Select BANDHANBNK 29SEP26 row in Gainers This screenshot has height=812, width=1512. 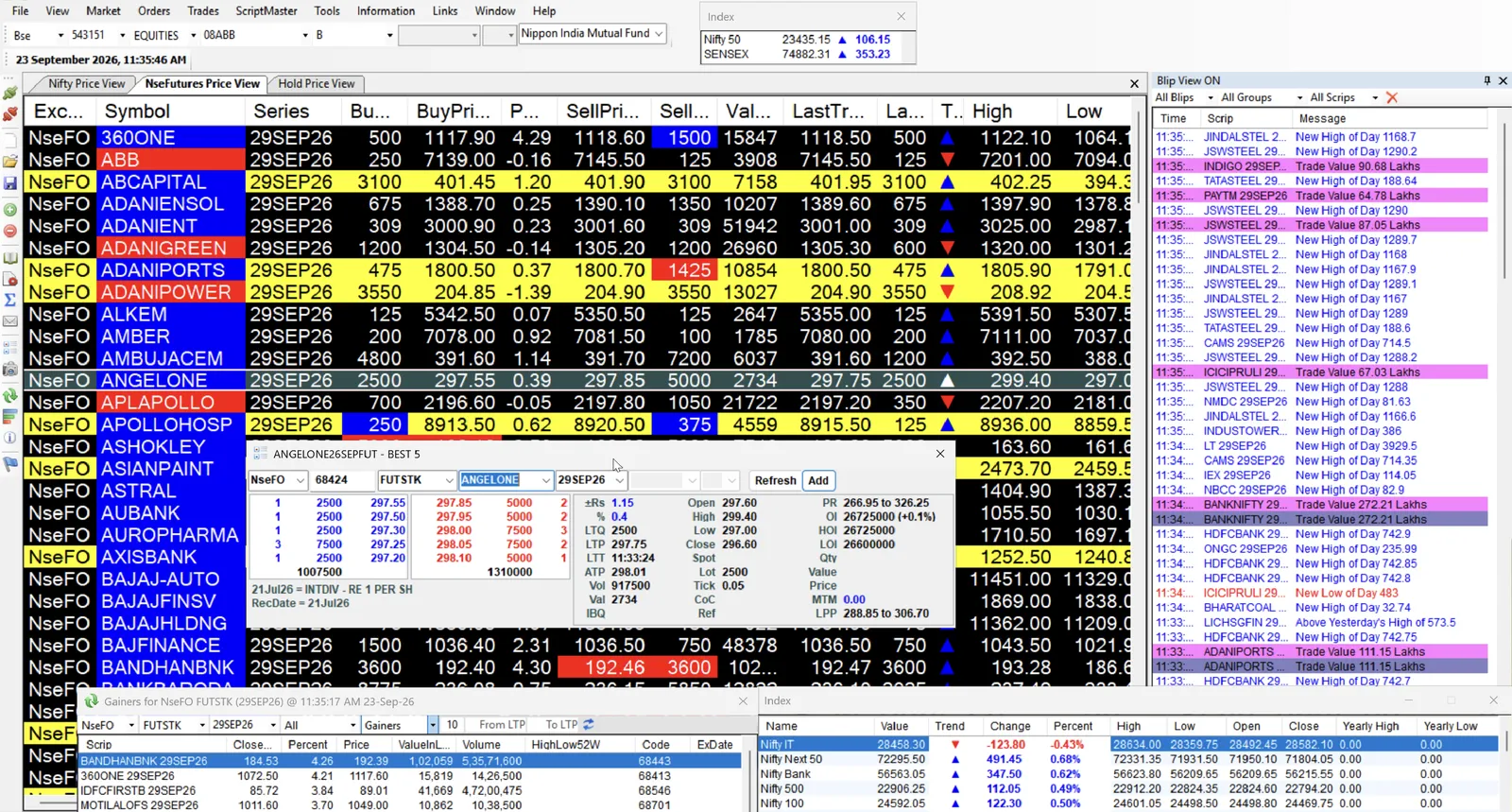coord(409,761)
